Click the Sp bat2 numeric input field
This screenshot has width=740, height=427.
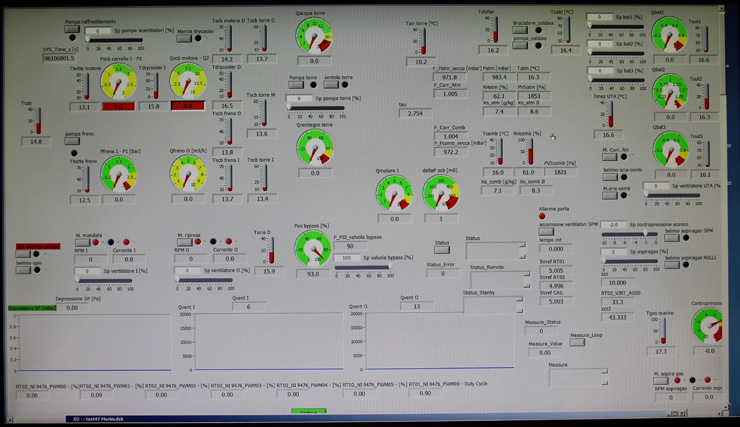click(600, 44)
